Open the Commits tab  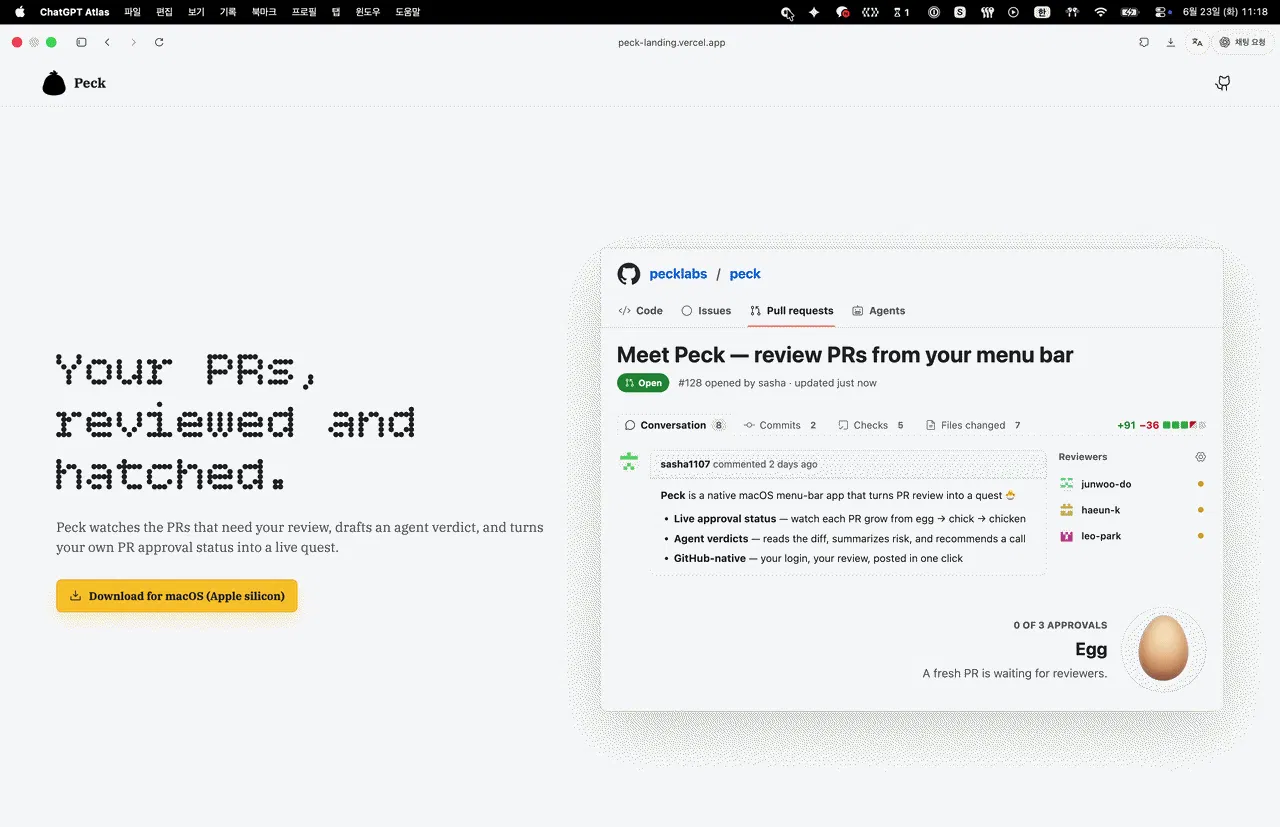tap(780, 425)
